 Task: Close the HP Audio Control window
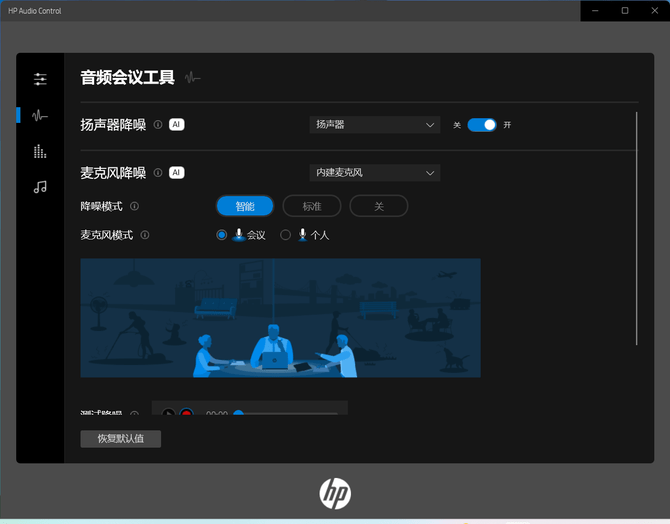tap(655, 11)
